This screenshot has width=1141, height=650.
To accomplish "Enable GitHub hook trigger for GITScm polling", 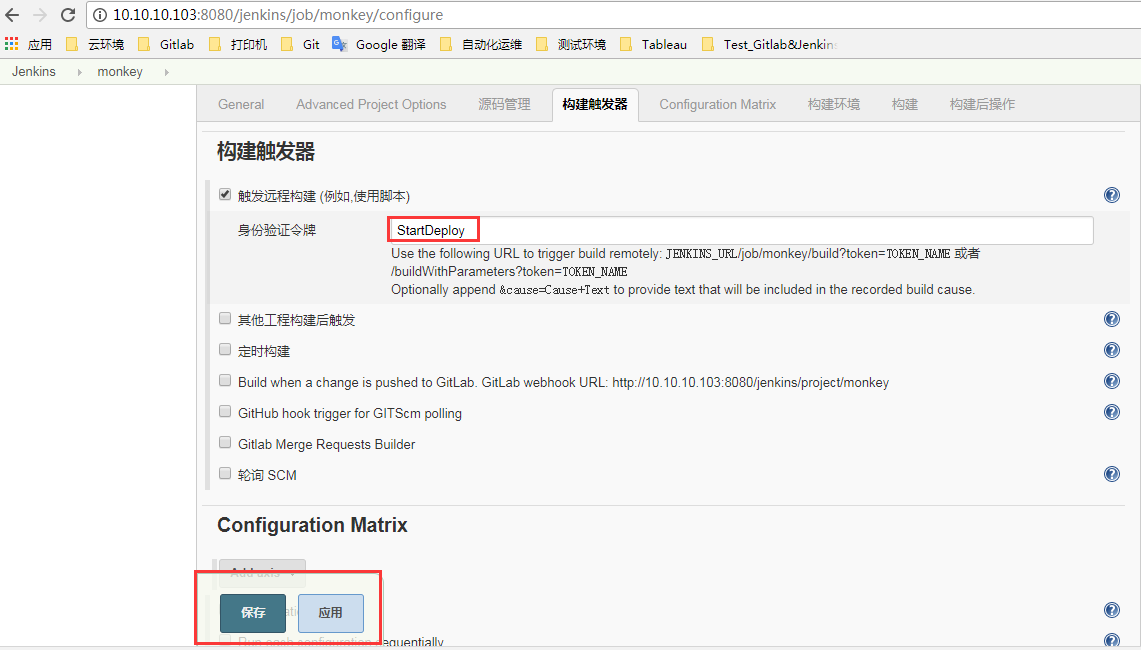I will click(225, 411).
